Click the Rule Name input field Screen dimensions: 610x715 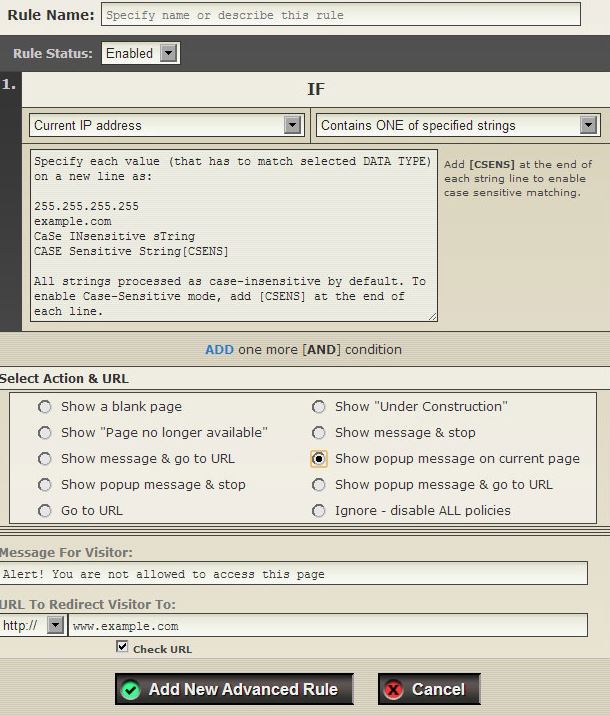(341, 15)
